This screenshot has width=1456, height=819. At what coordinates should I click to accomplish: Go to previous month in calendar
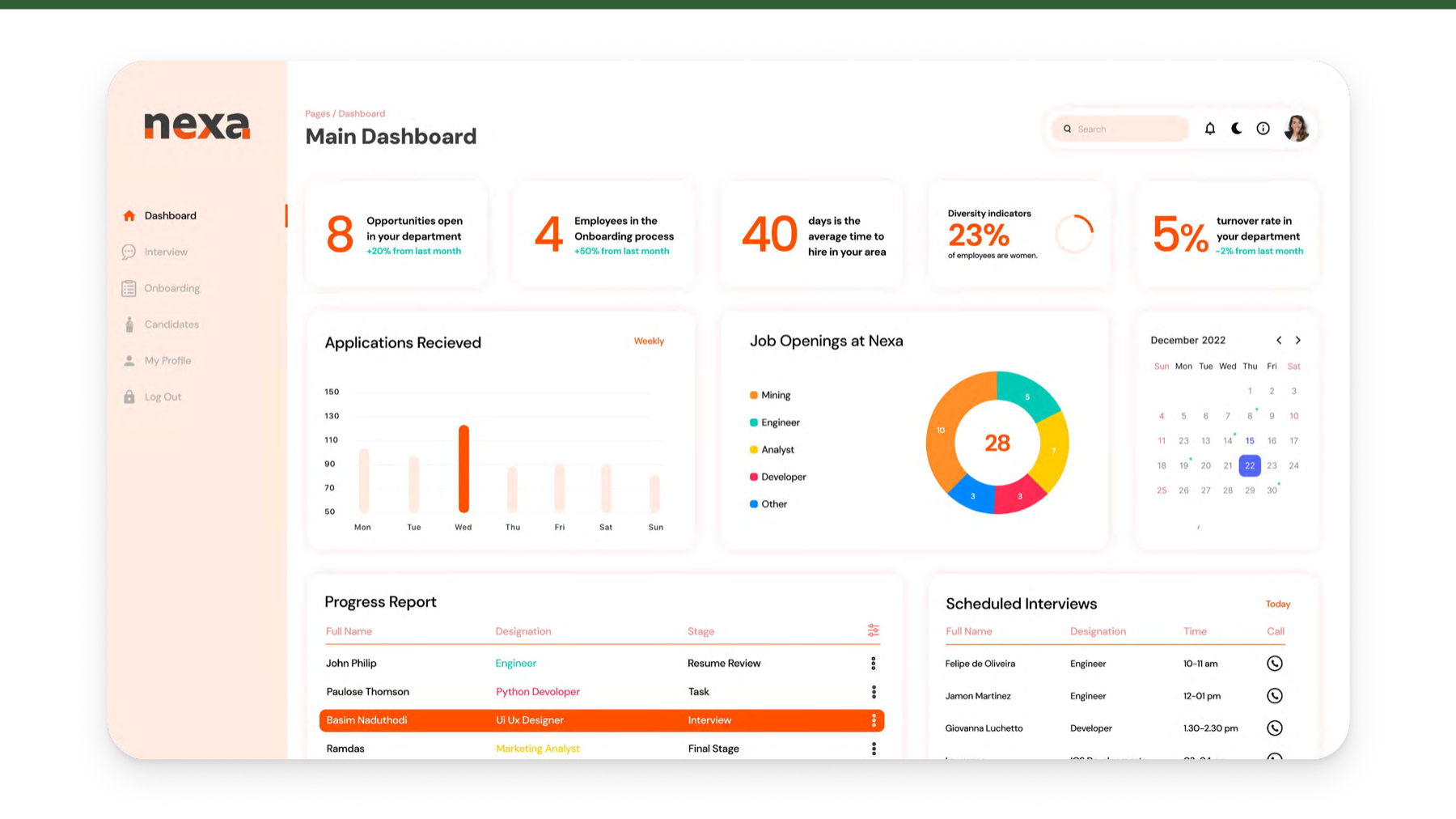click(x=1279, y=341)
